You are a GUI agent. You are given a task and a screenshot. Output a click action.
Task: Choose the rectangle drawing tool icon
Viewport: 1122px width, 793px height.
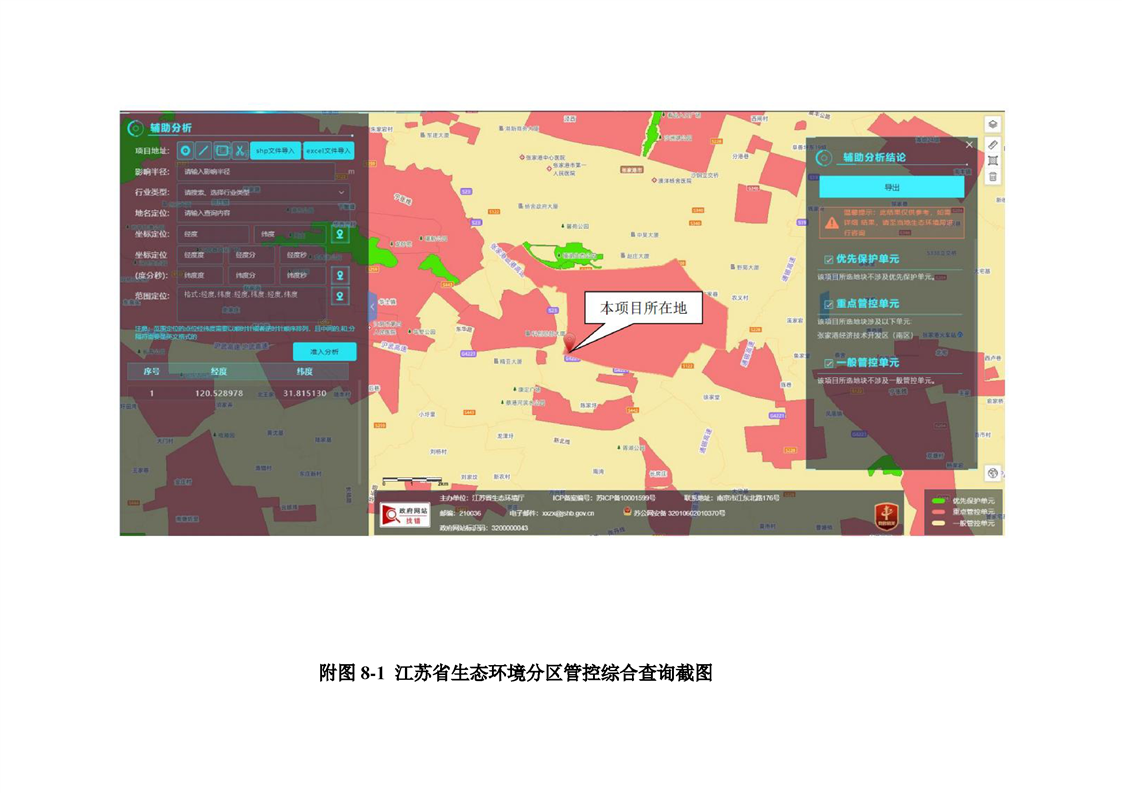click(x=222, y=151)
